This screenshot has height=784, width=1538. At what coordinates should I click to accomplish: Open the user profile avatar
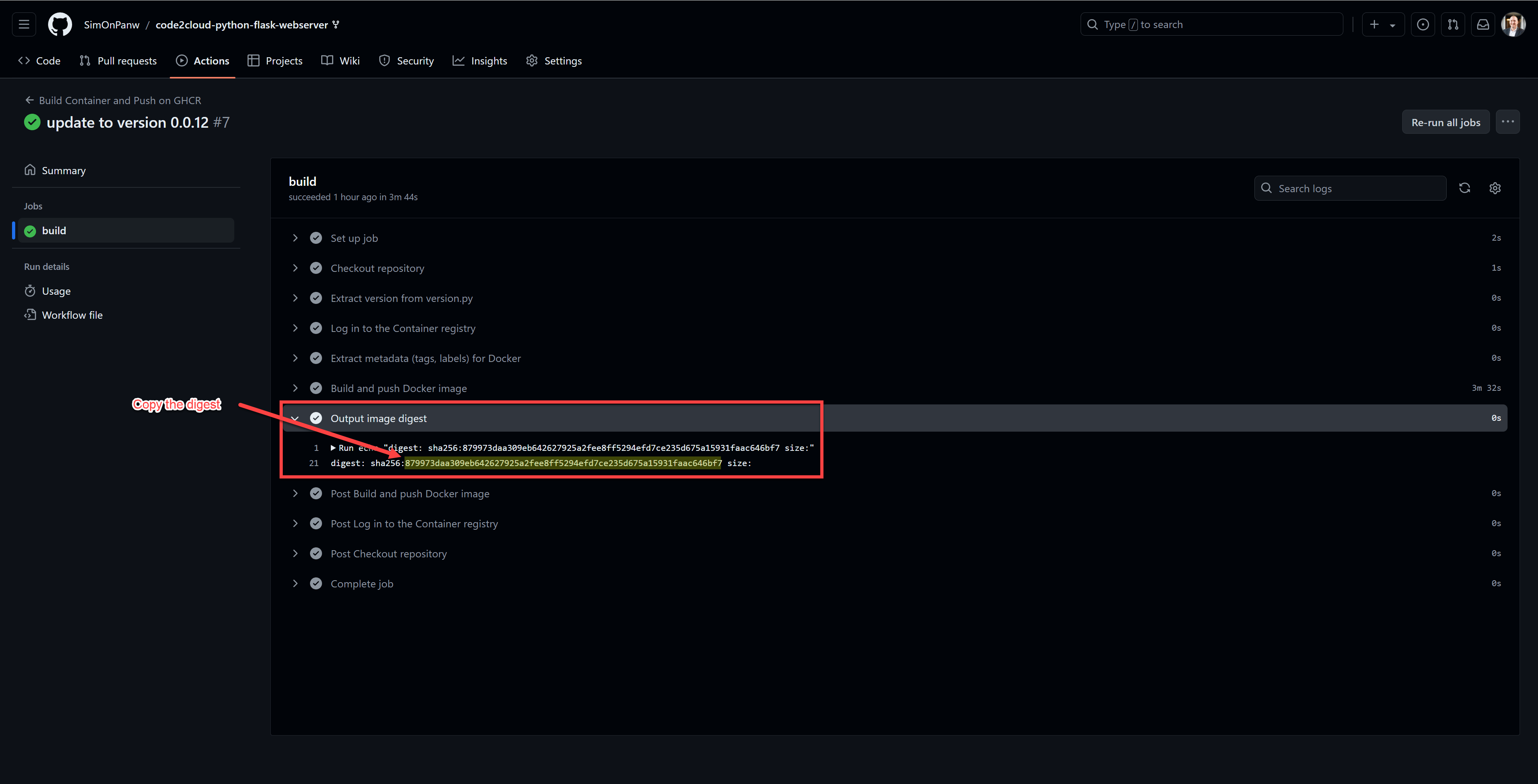[x=1513, y=24]
